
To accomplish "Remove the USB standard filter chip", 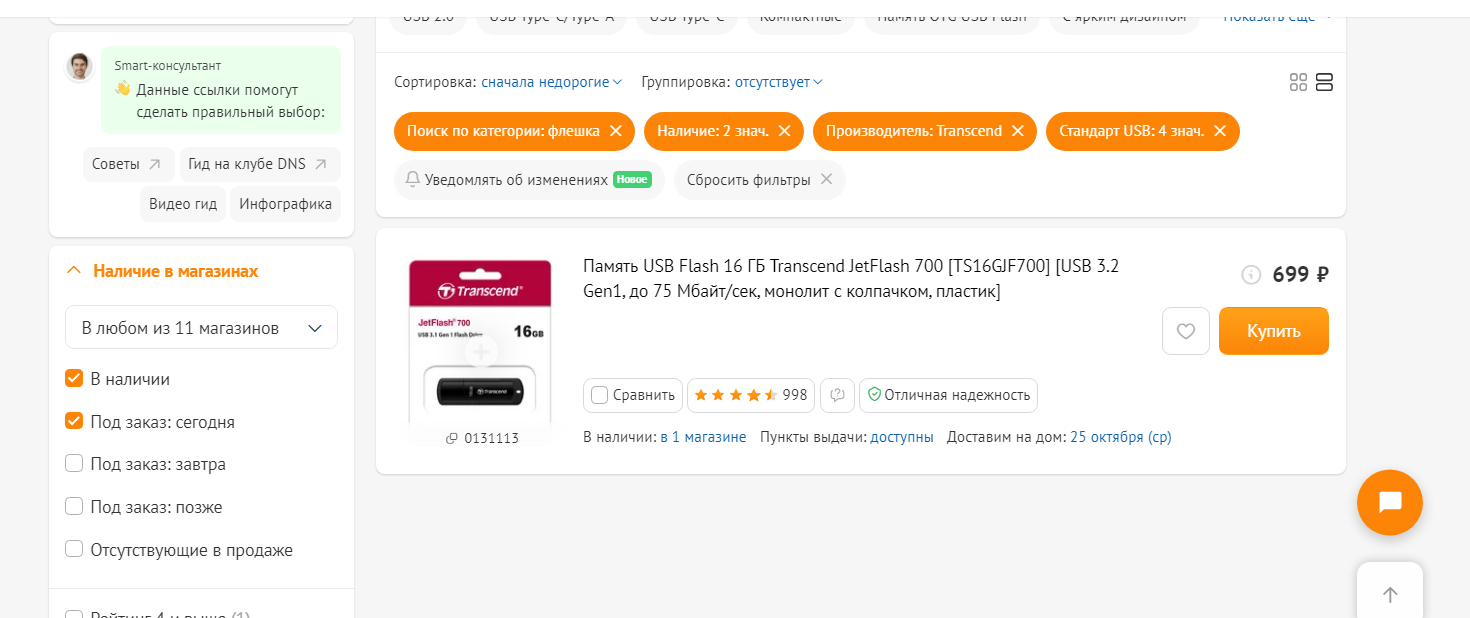I will coord(1220,131).
